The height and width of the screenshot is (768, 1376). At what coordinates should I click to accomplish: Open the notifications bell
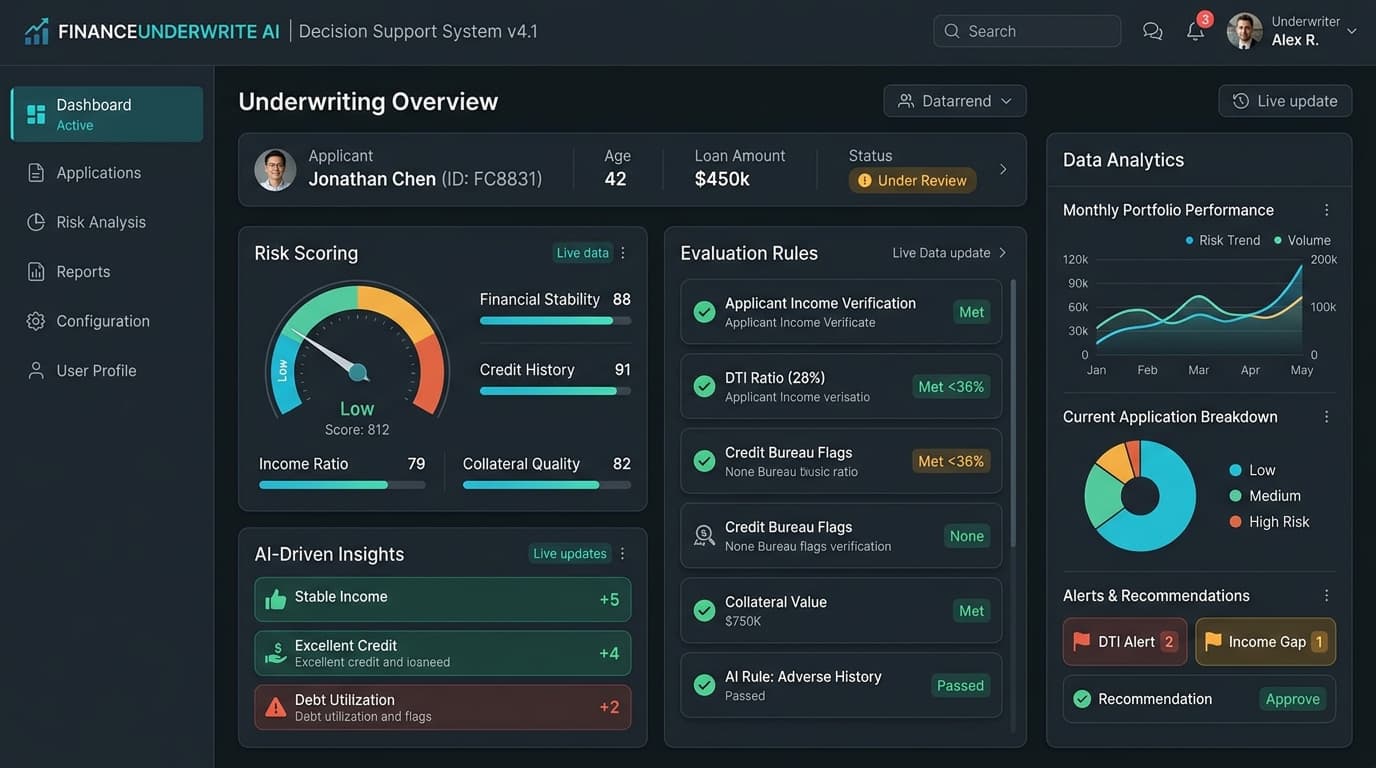pyautogui.click(x=1195, y=31)
